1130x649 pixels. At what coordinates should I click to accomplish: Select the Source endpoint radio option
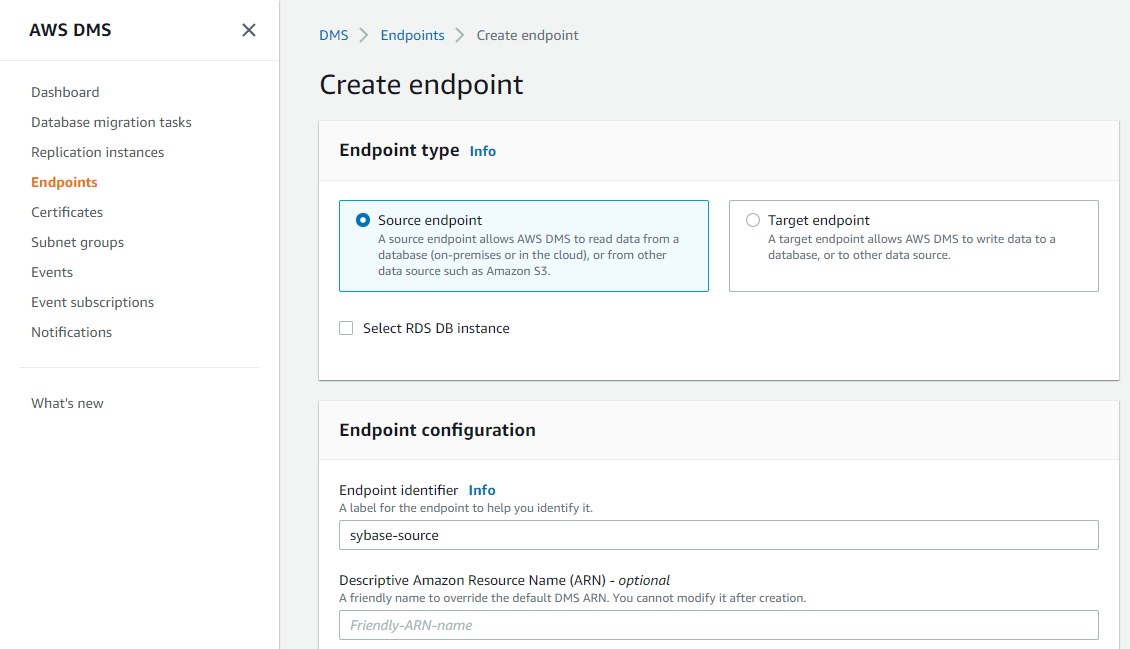(x=363, y=220)
